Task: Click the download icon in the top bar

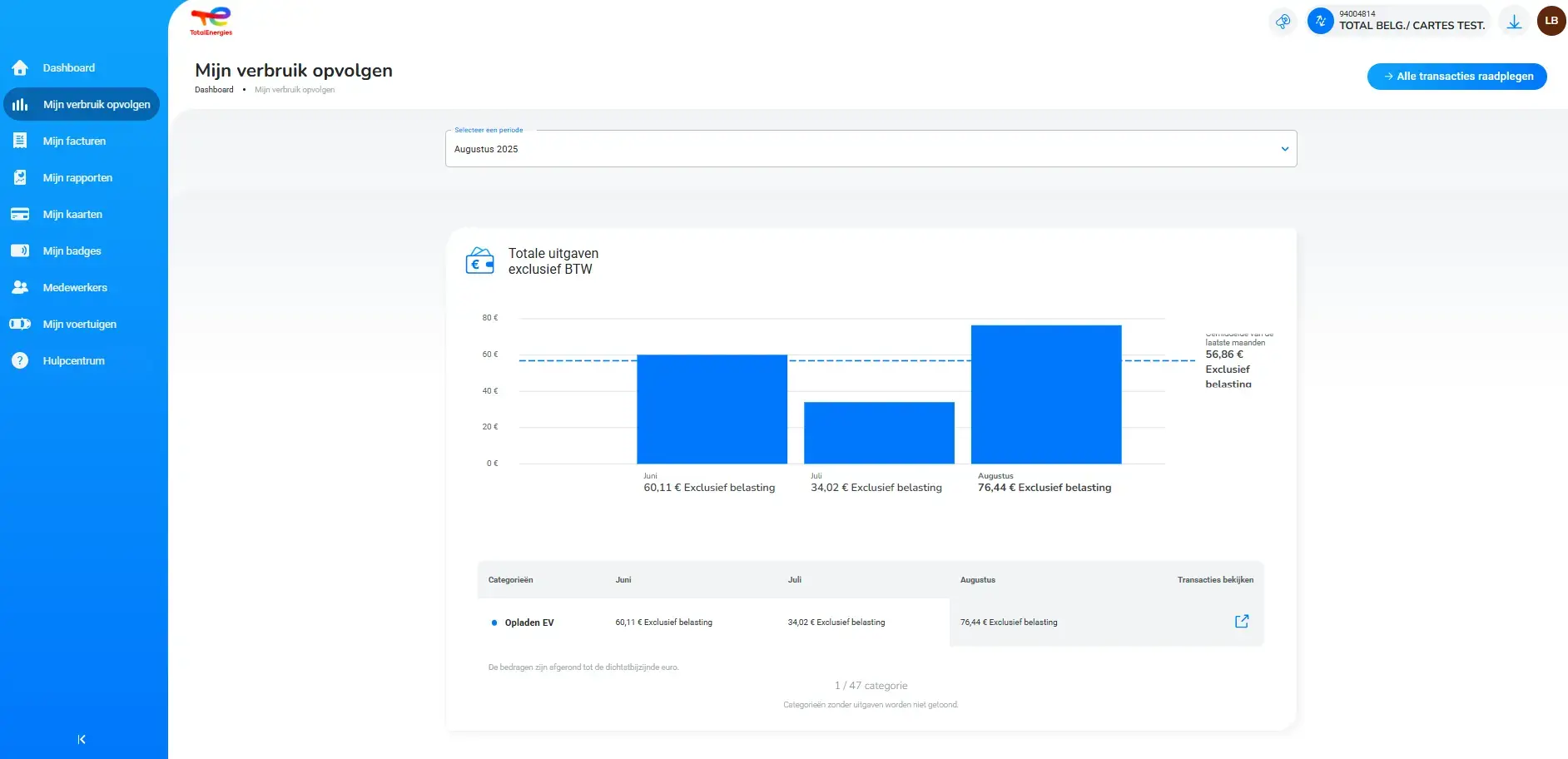Action: pos(1513,21)
